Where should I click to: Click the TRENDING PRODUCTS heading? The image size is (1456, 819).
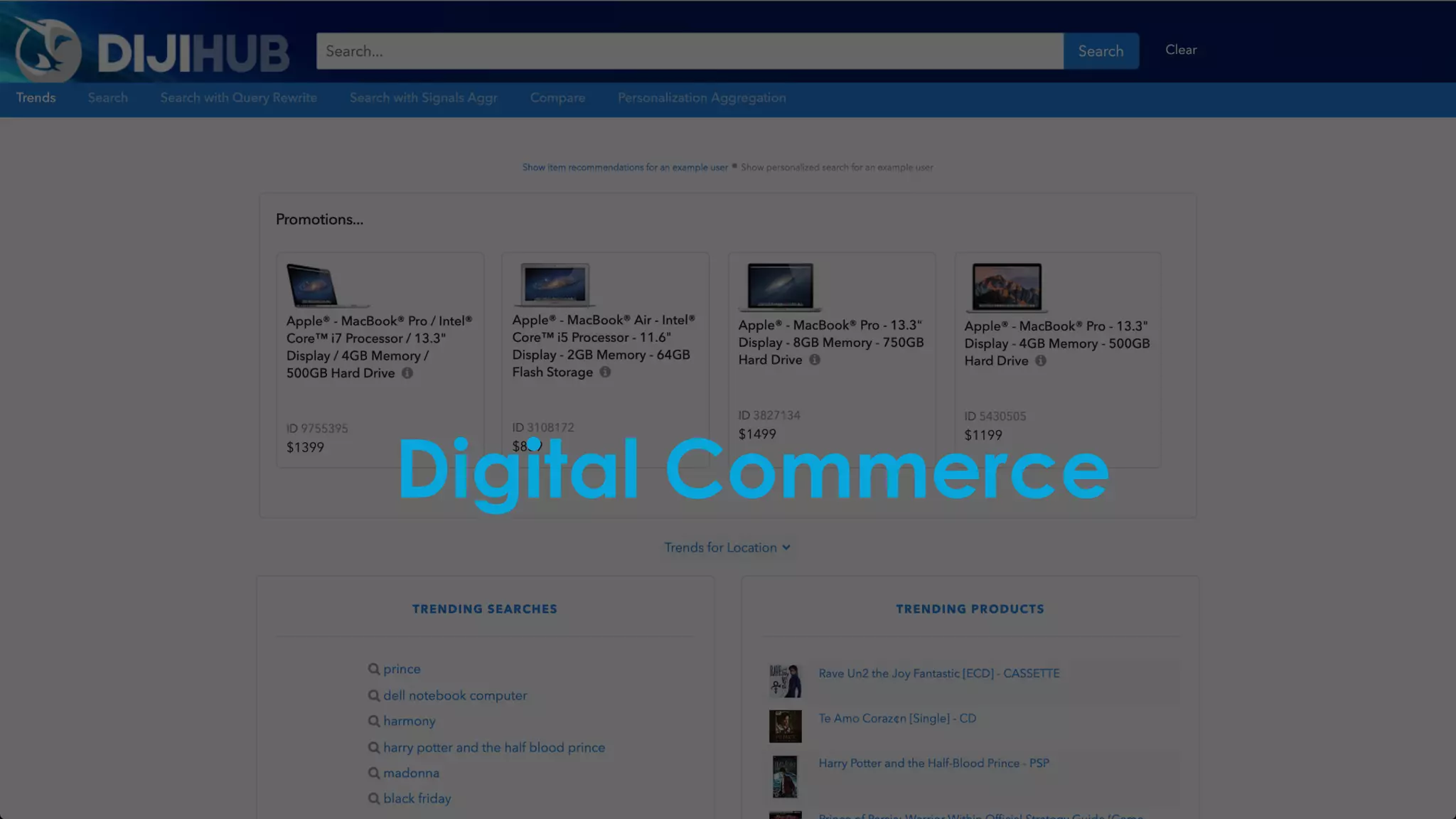tap(970, 609)
